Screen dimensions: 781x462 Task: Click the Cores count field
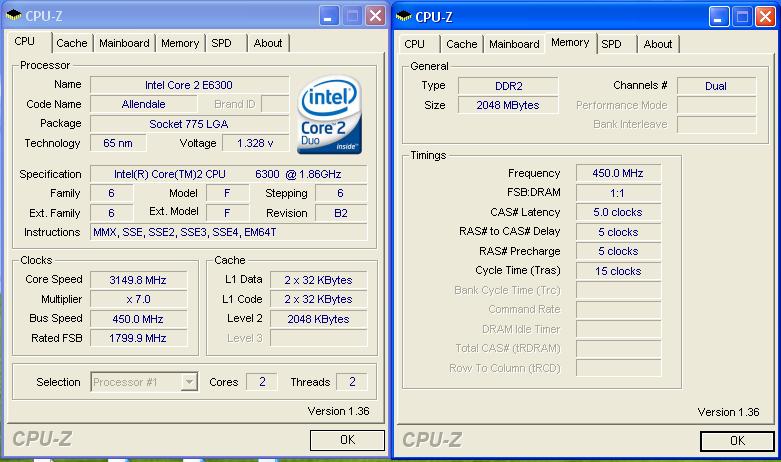tap(262, 382)
